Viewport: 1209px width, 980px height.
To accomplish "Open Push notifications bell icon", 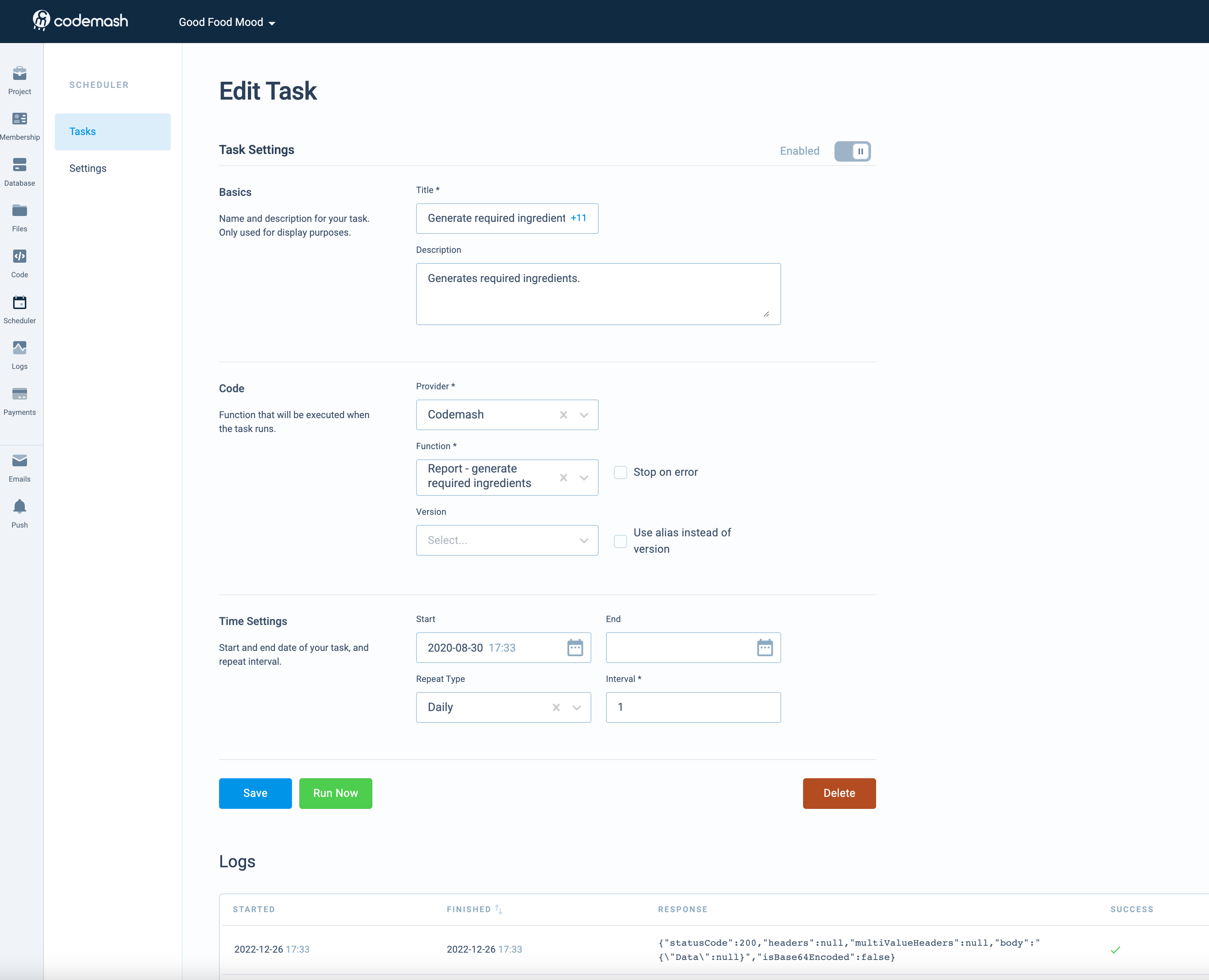I will coord(20,507).
